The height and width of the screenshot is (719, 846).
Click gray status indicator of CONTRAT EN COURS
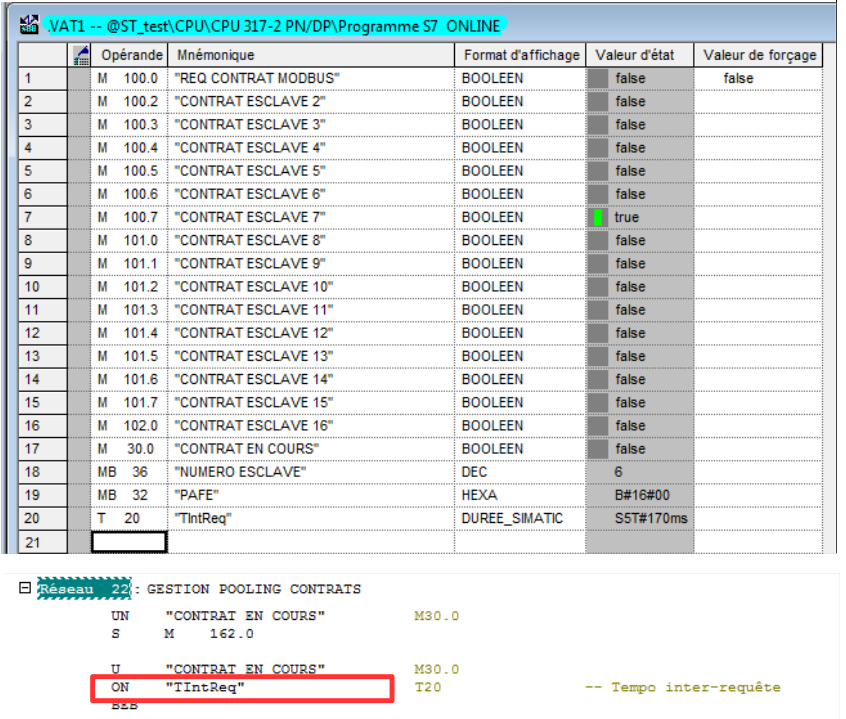tap(598, 448)
